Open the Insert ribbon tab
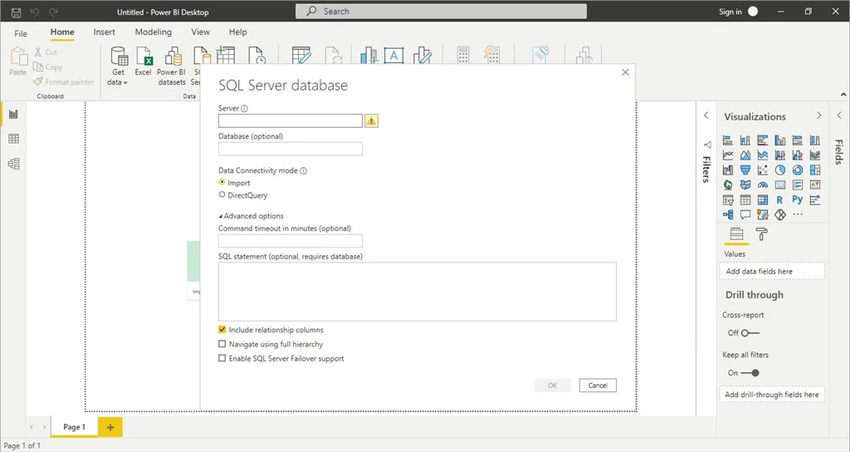Image resolution: width=850 pixels, height=452 pixels. pos(104,32)
